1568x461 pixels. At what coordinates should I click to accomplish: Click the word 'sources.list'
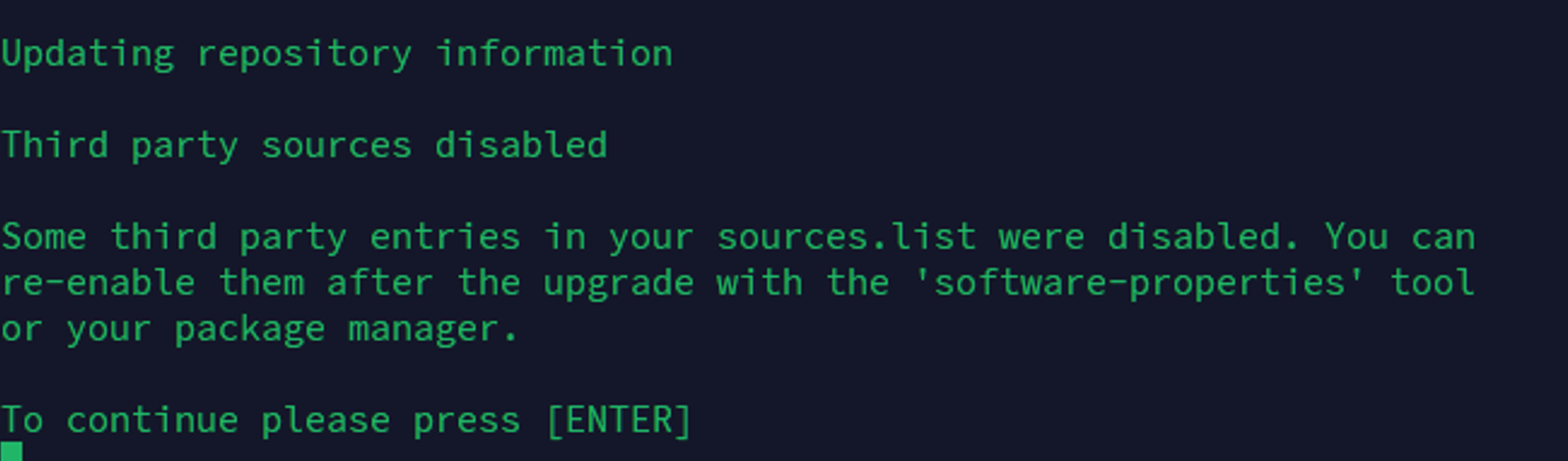(x=846, y=237)
